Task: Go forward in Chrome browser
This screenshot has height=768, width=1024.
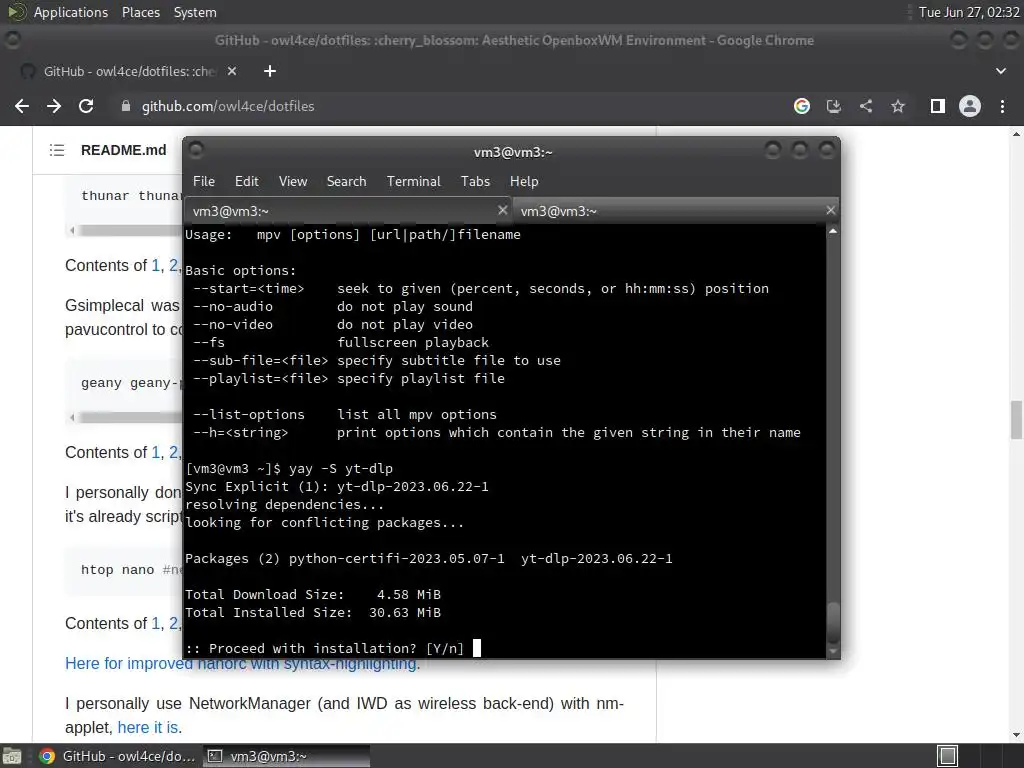Action: [x=54, y=106]
